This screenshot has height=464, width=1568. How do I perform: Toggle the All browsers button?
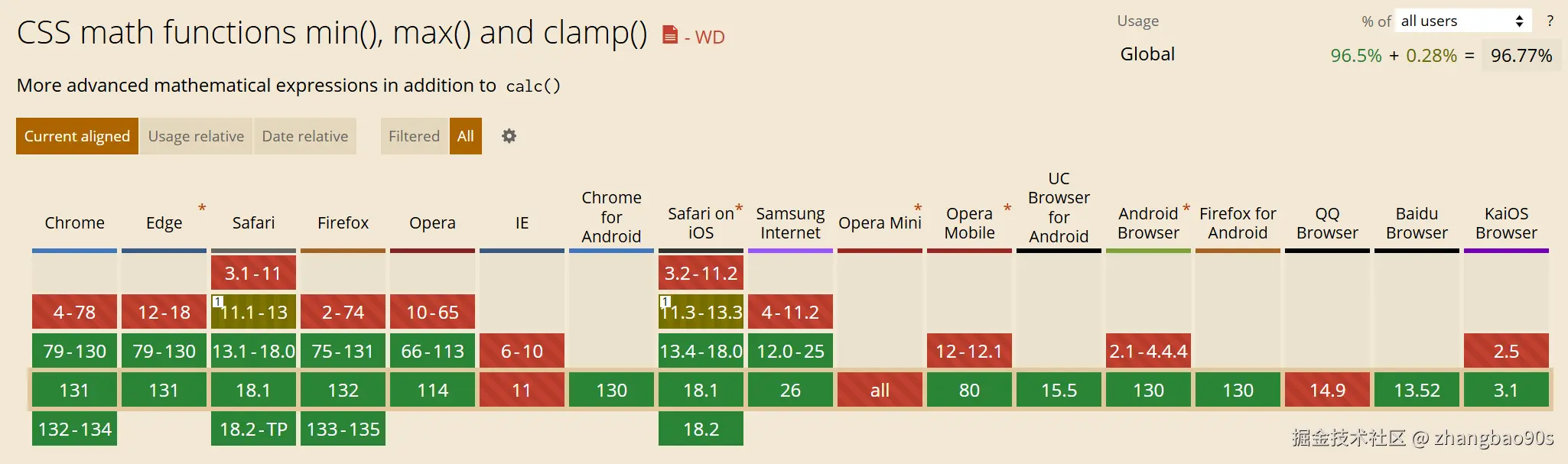point(465,136)
